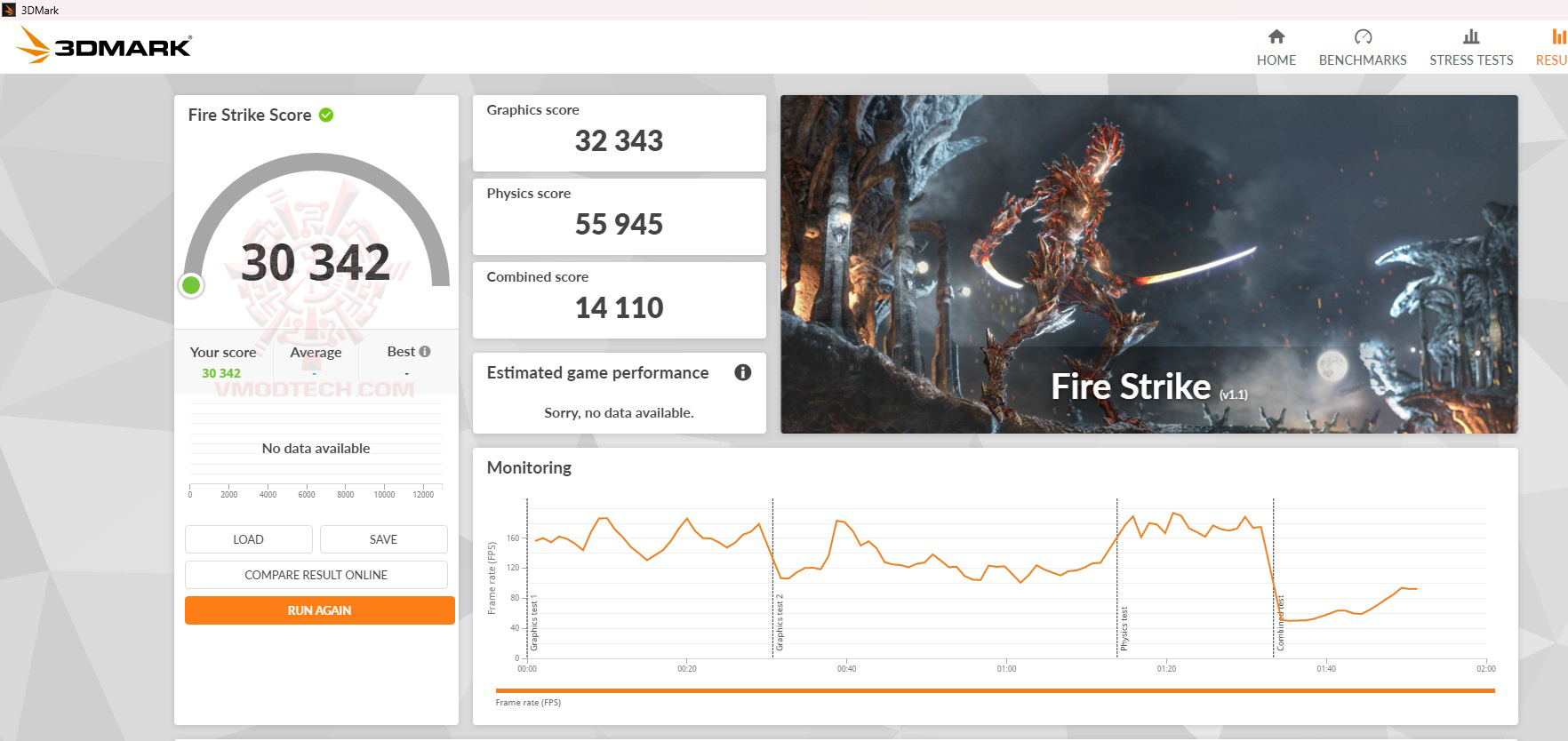Click the LOAD button
The width and height of the screenshot is (1568, 741).
(x=249, y=539)
